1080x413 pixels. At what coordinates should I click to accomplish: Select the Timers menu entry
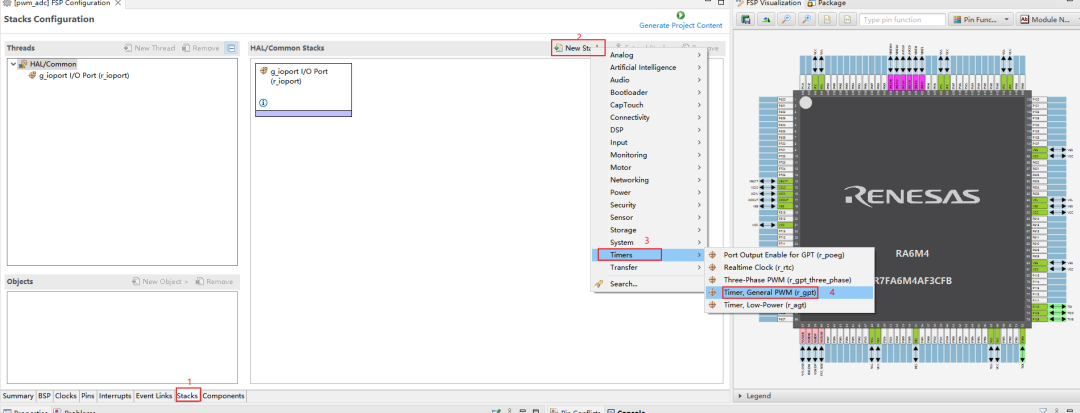pos(649,255)
